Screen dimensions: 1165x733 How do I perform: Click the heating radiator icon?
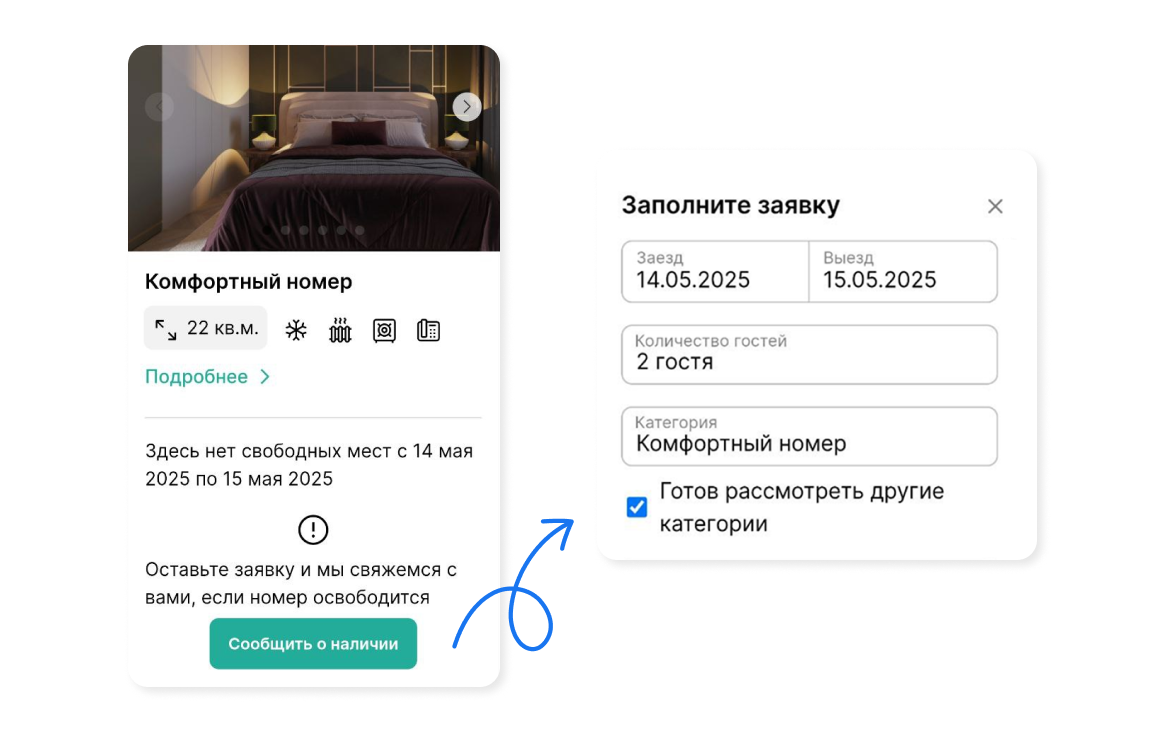click(x=340, y=330)
